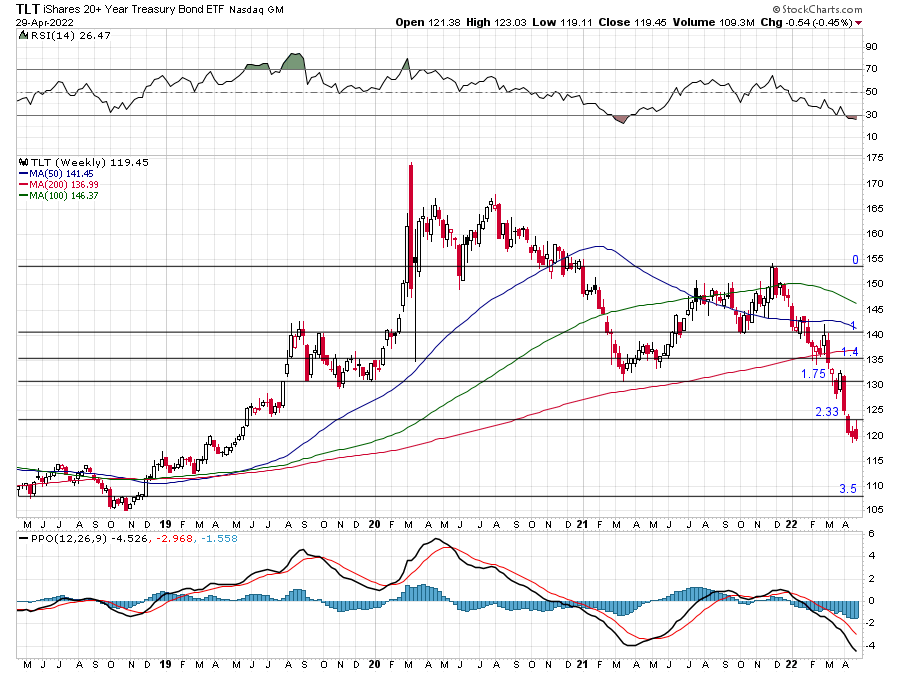Click the MA(50) 141.45 legend text
Screen dimensions: 900x673
point(61,174)
